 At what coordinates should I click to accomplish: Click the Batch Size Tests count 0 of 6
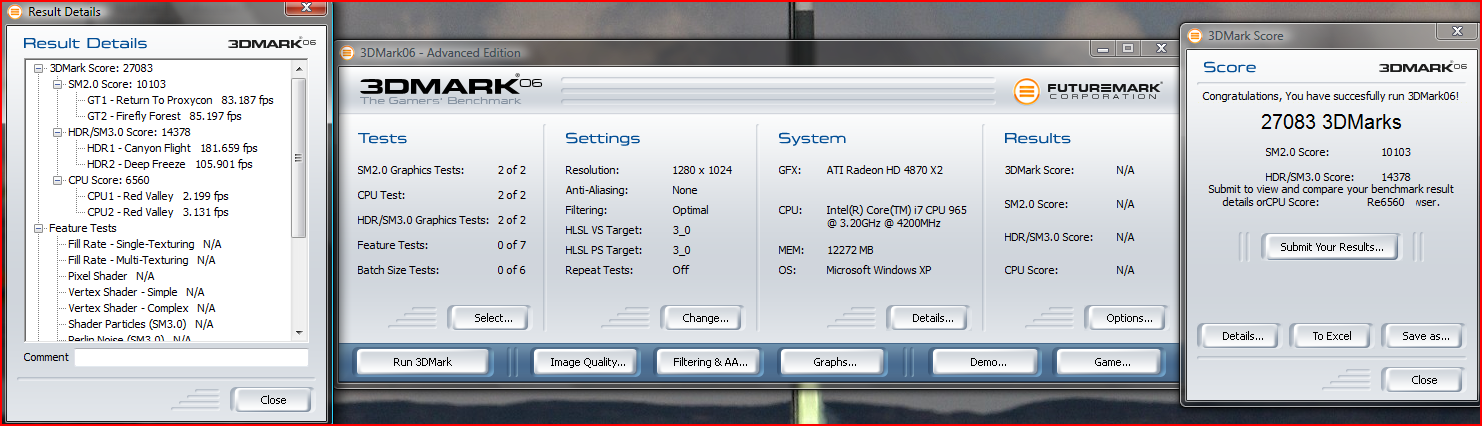(x=512, y=270)
